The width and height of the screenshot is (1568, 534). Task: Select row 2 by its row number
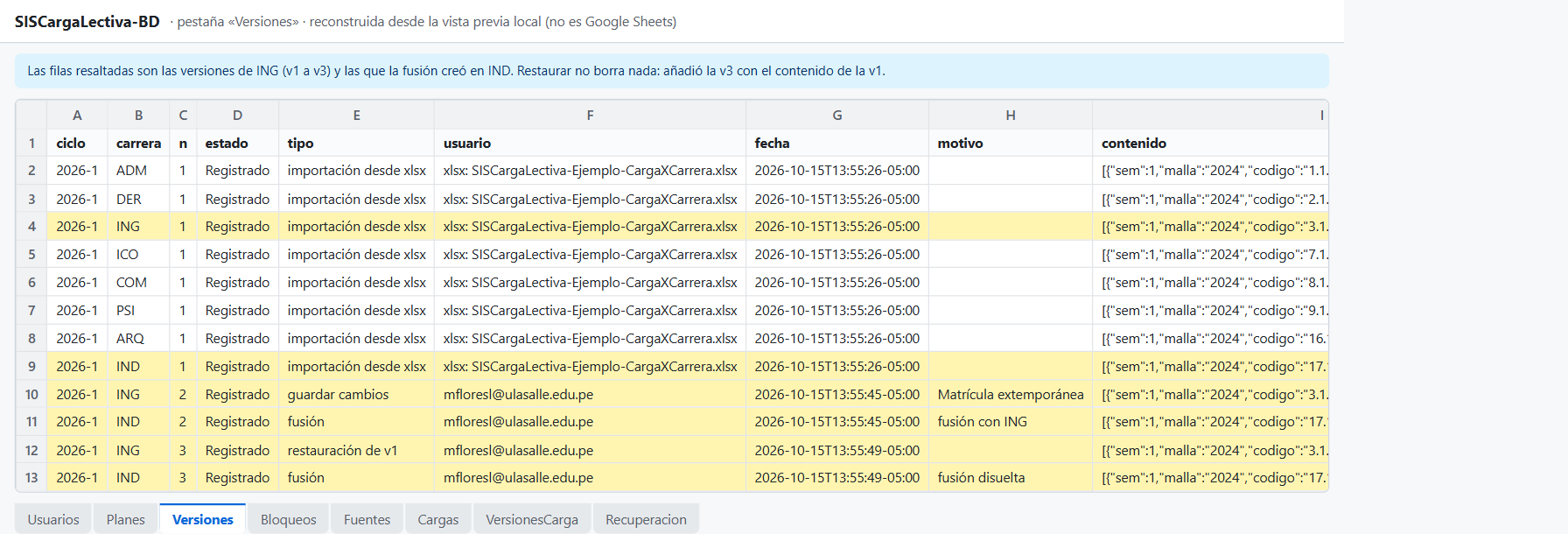[31, 171]
